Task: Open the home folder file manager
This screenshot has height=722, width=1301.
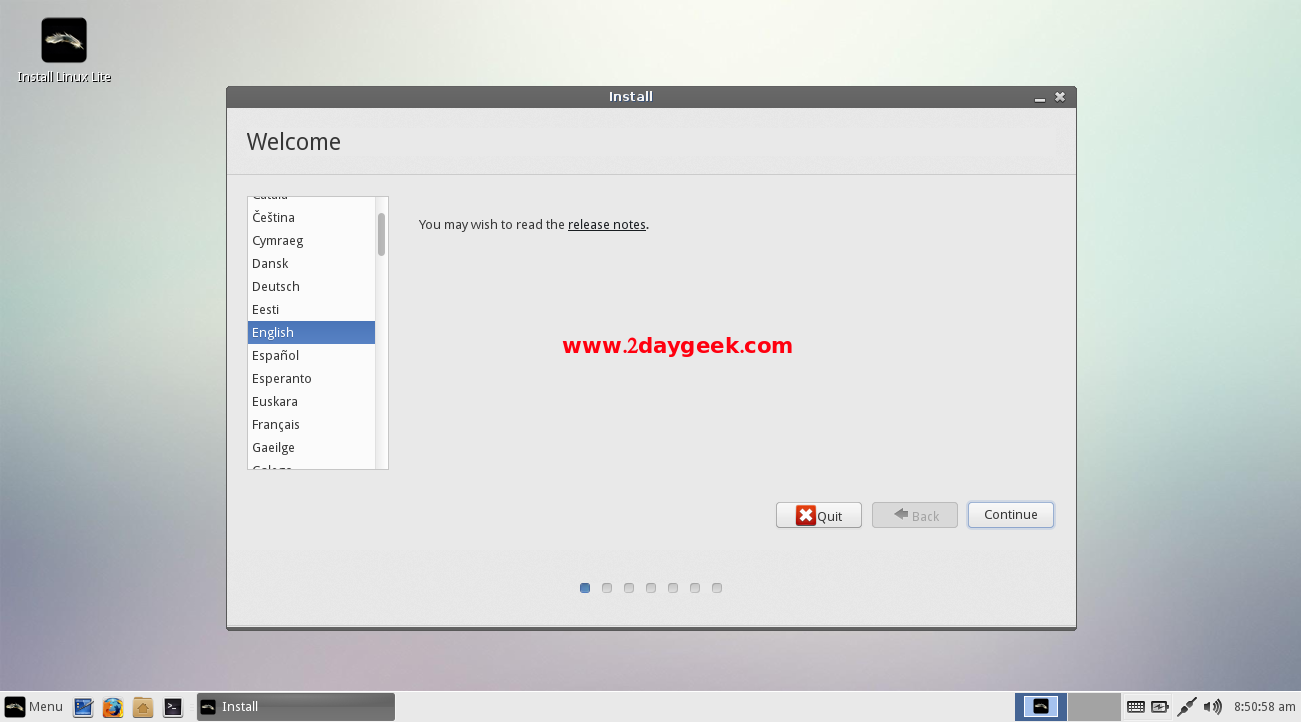Action: point(143,707)
